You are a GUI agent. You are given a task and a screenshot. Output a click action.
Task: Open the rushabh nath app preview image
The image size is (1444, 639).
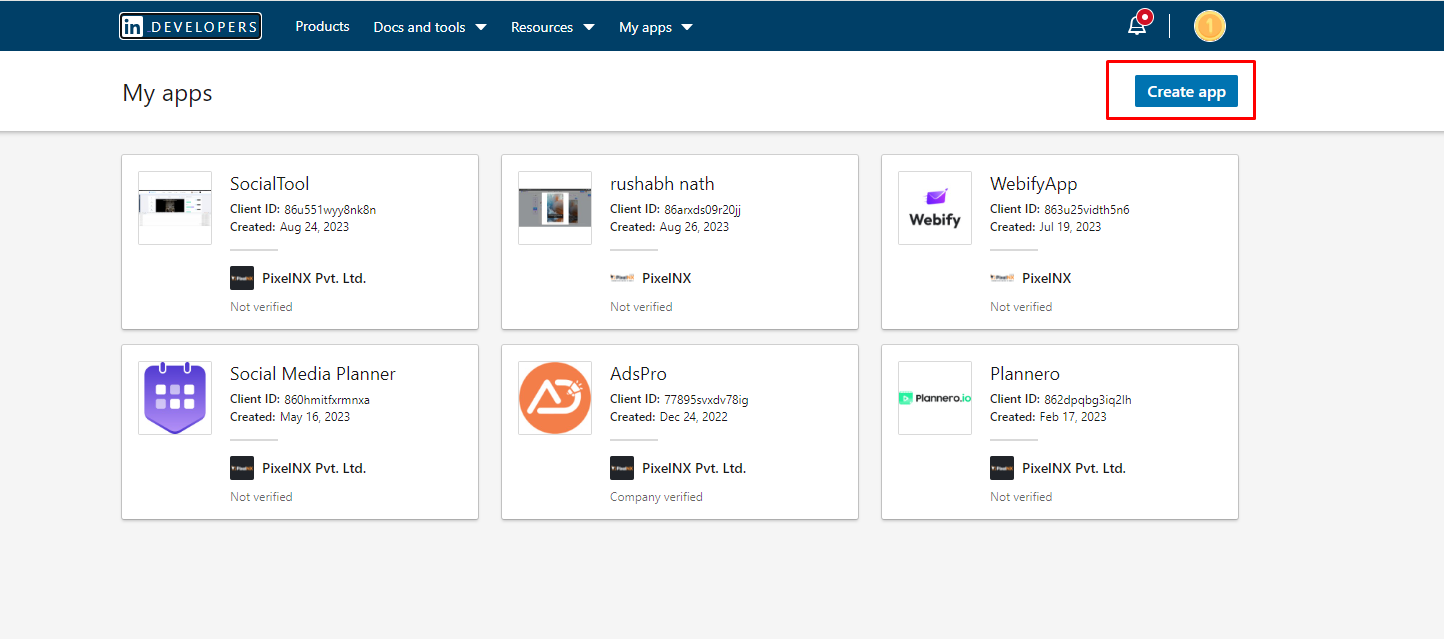point(554,207)
